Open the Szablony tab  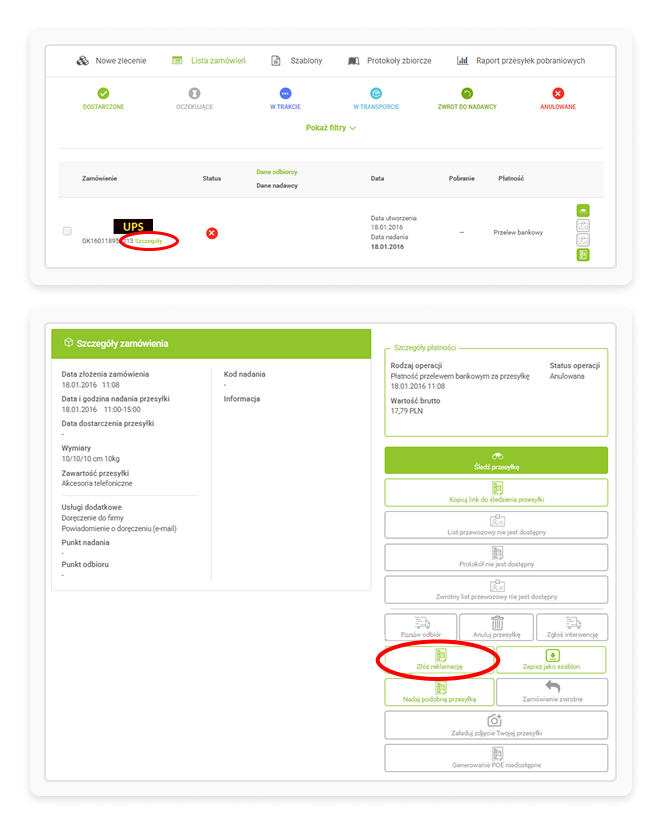(296, 61)
